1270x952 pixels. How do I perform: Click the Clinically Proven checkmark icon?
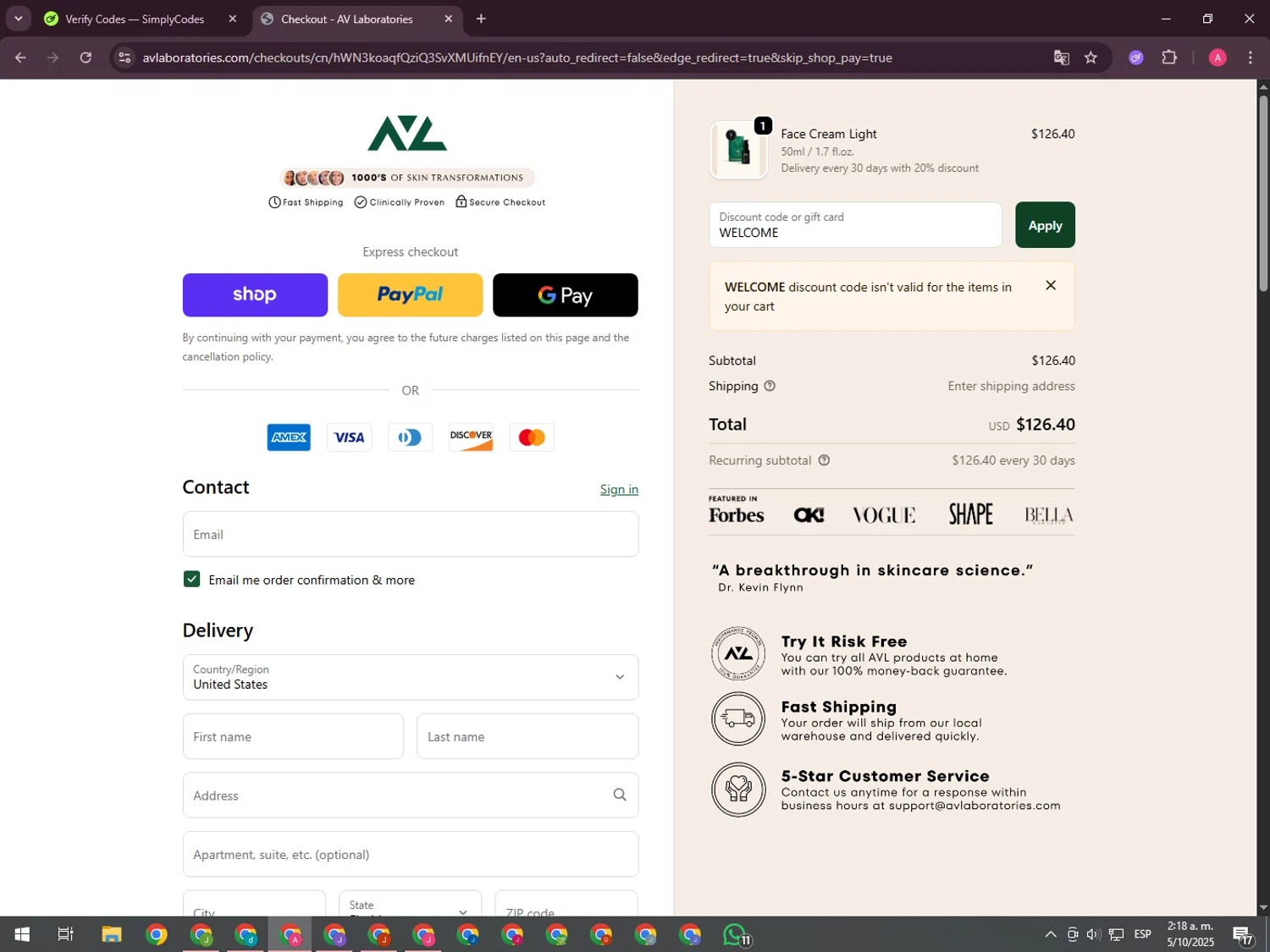click(x=361, y=202)
